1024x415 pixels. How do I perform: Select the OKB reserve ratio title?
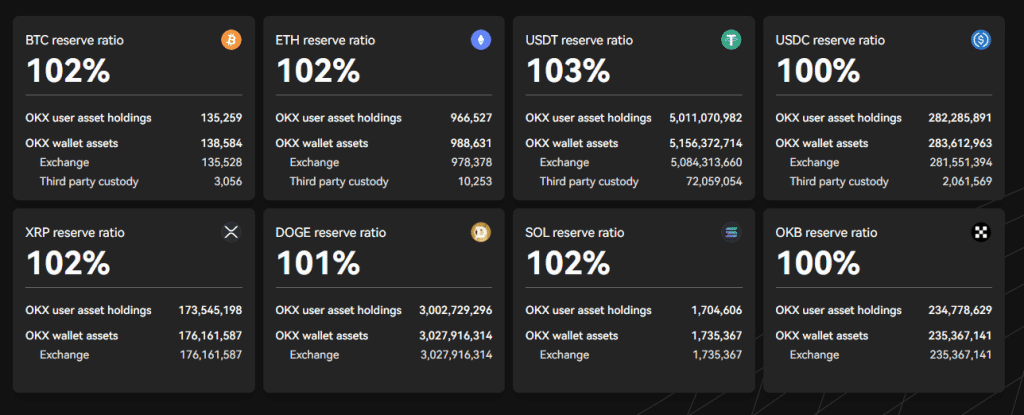pos(826,233)
